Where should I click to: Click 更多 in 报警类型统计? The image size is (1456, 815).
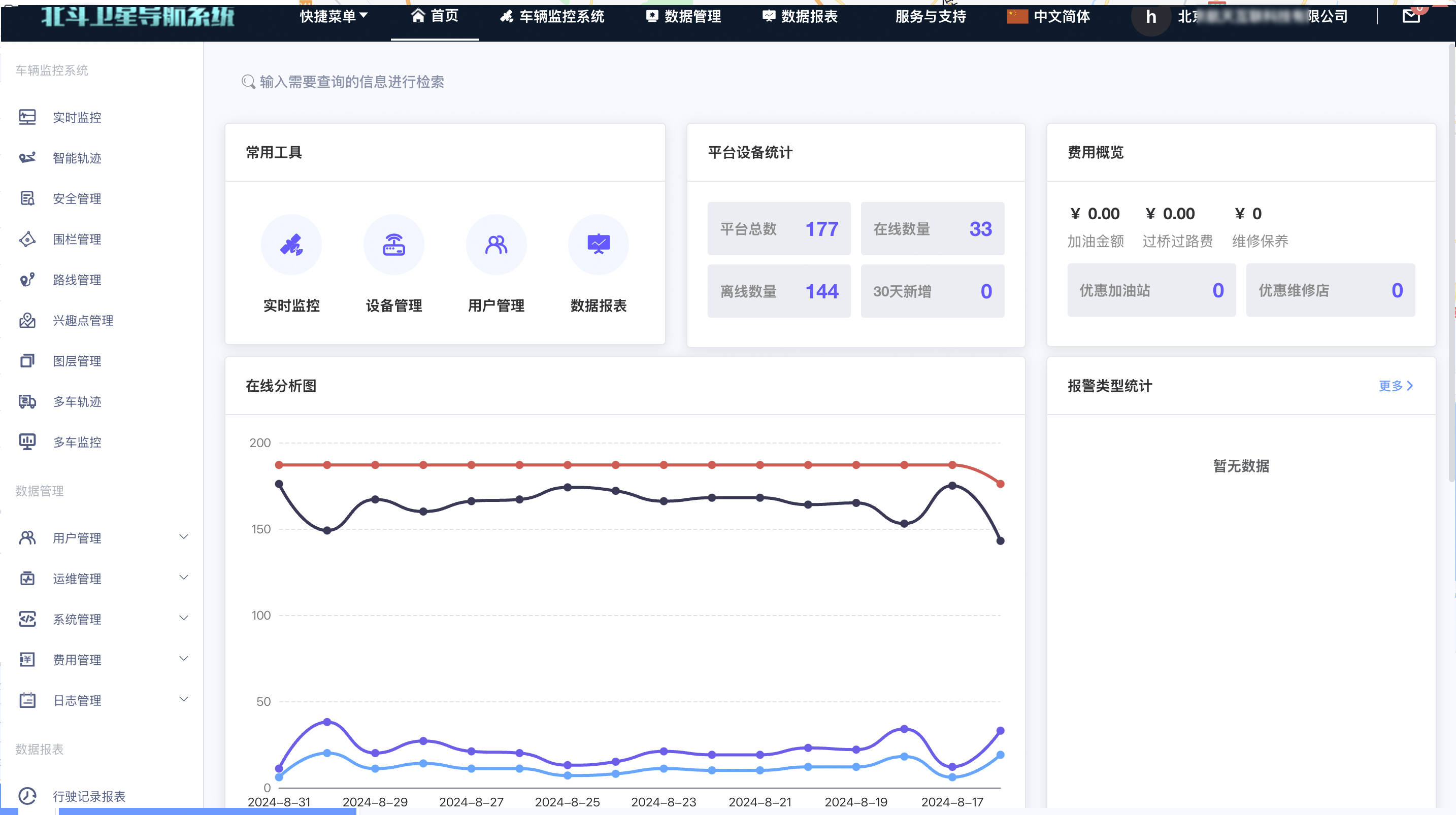[x=1395, y=386]
